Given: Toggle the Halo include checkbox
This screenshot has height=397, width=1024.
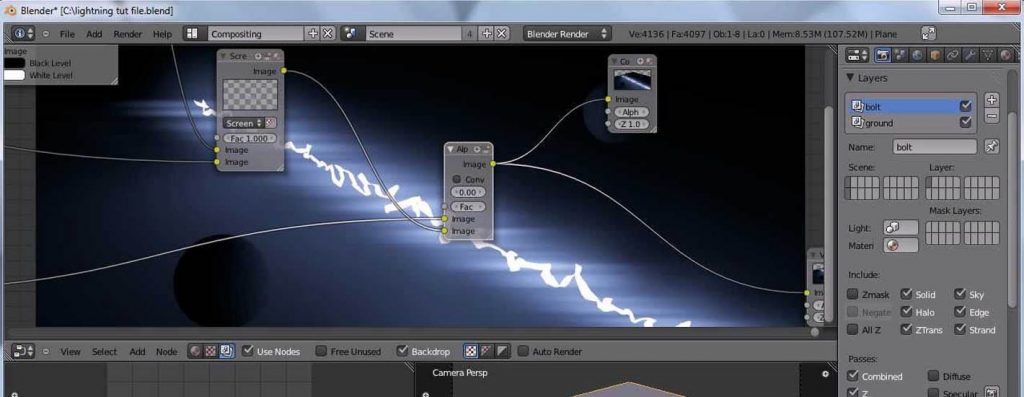Looking at the screenshot, I should (x=906, y=312).
